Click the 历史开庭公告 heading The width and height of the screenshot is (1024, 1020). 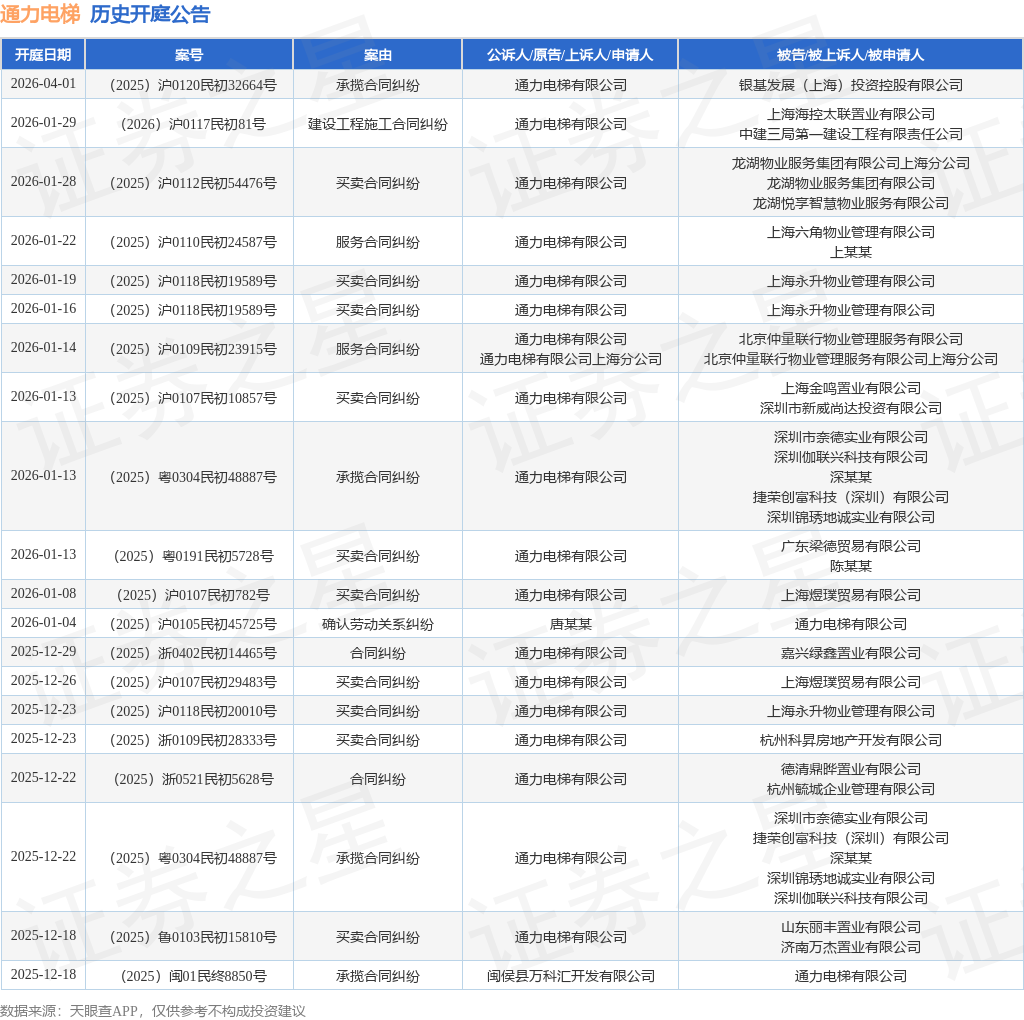pyautogui.click(x=150, y=14)
